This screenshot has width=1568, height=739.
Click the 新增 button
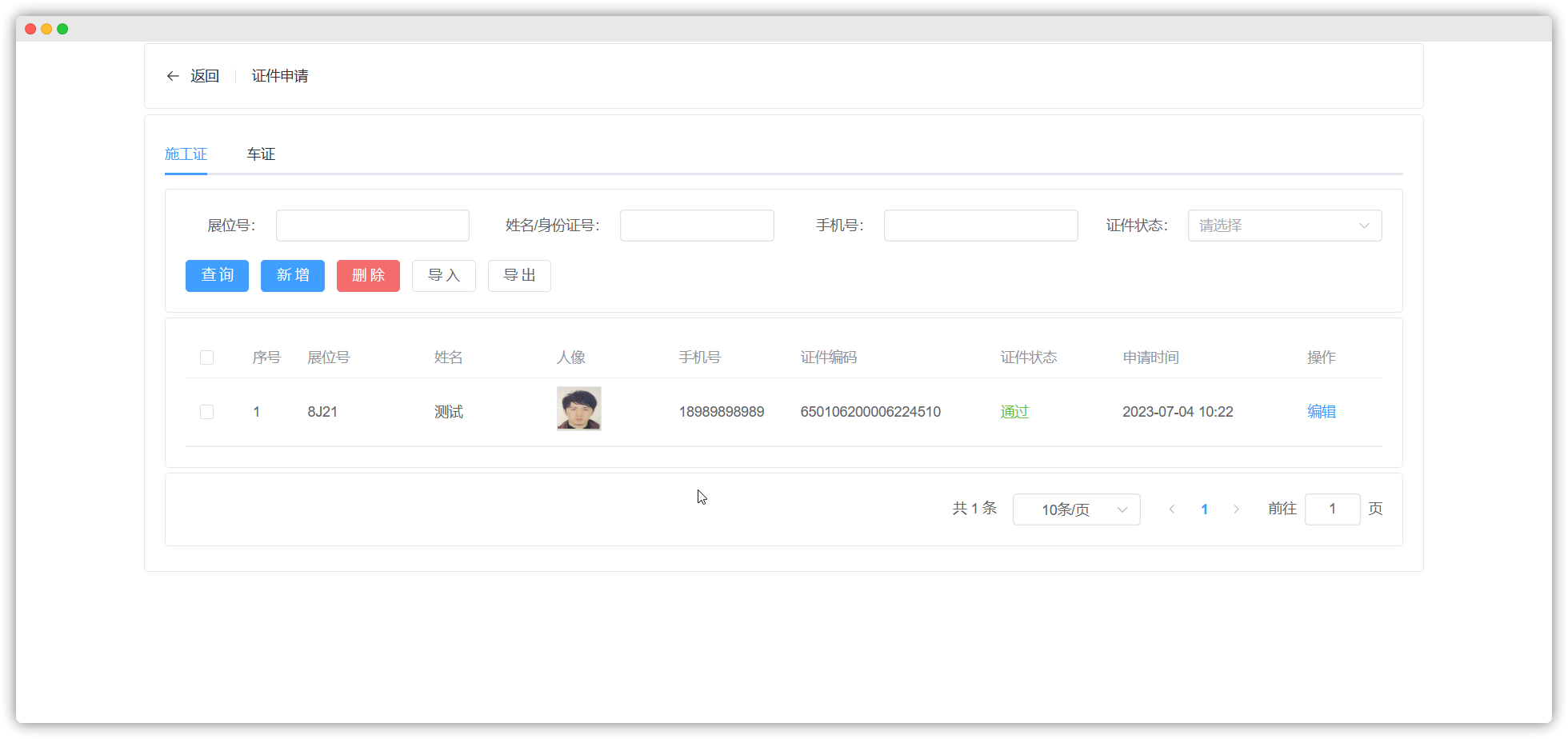click(x=293, y=276)
